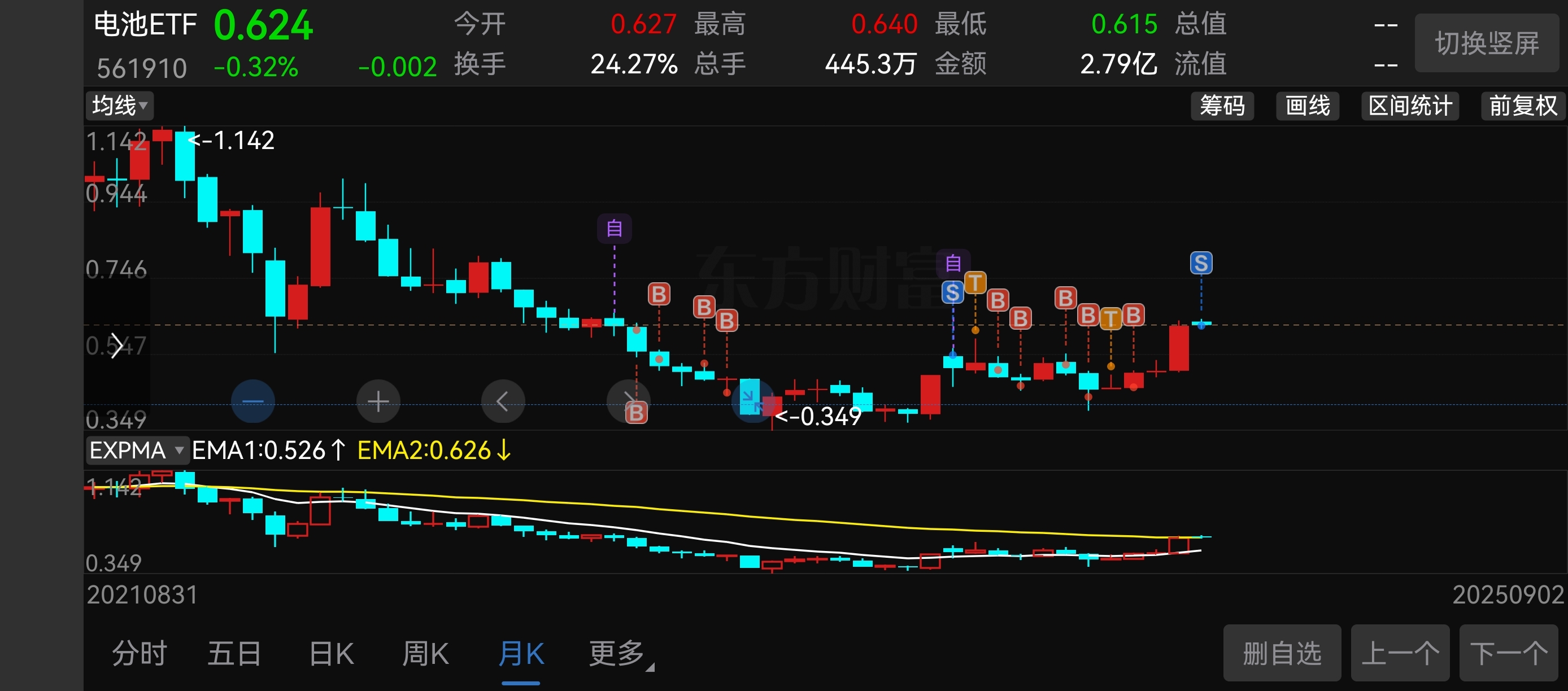Switch to the 周K tab
Screen dimensions: 1568x691
coord(425,654)
